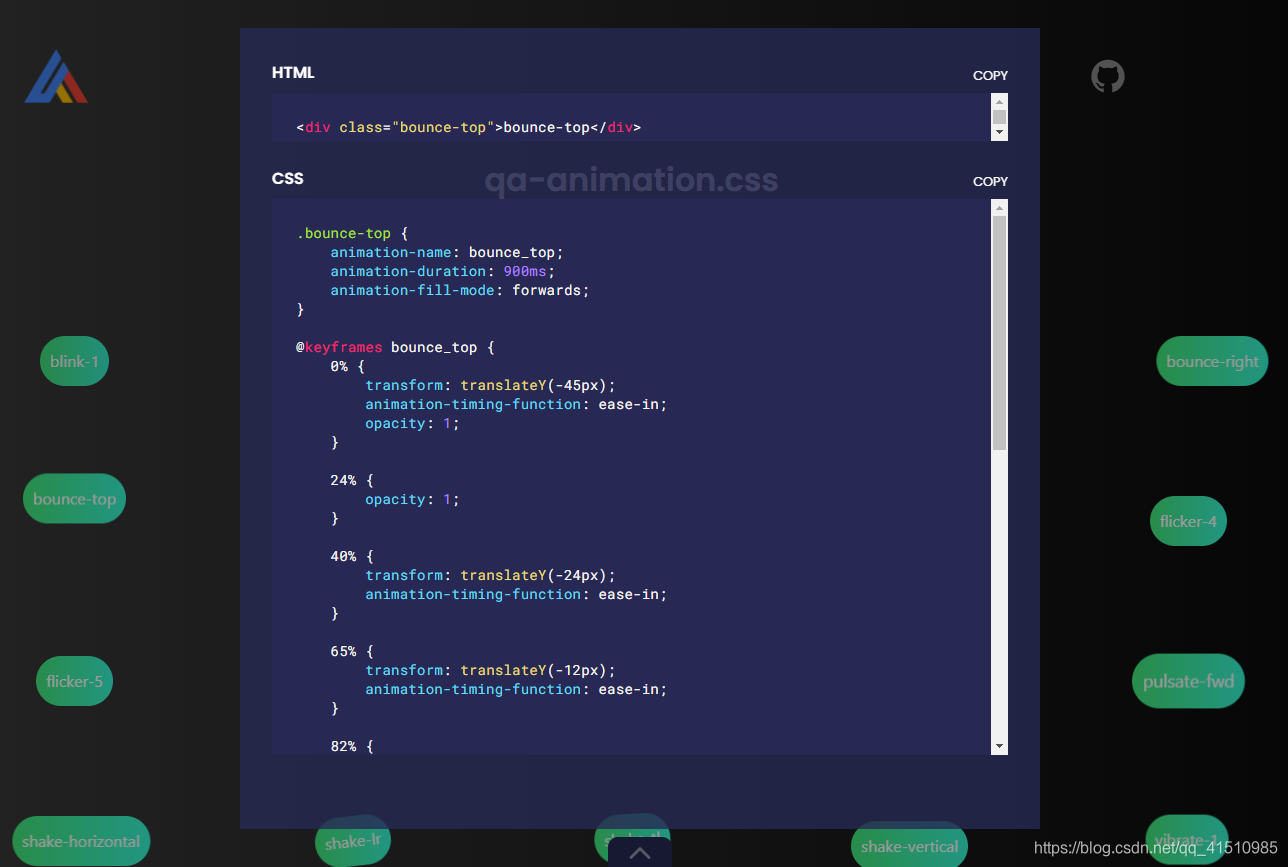Preview the blink-1 animation
1288x867 pixels.
click(x=74, y=361)
